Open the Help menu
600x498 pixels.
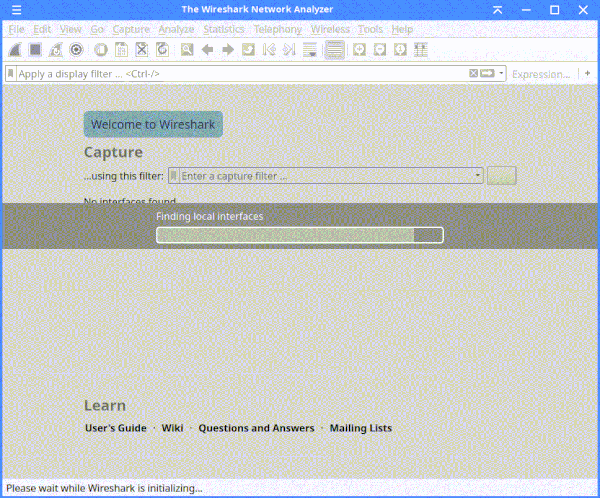tap(402, 29)
